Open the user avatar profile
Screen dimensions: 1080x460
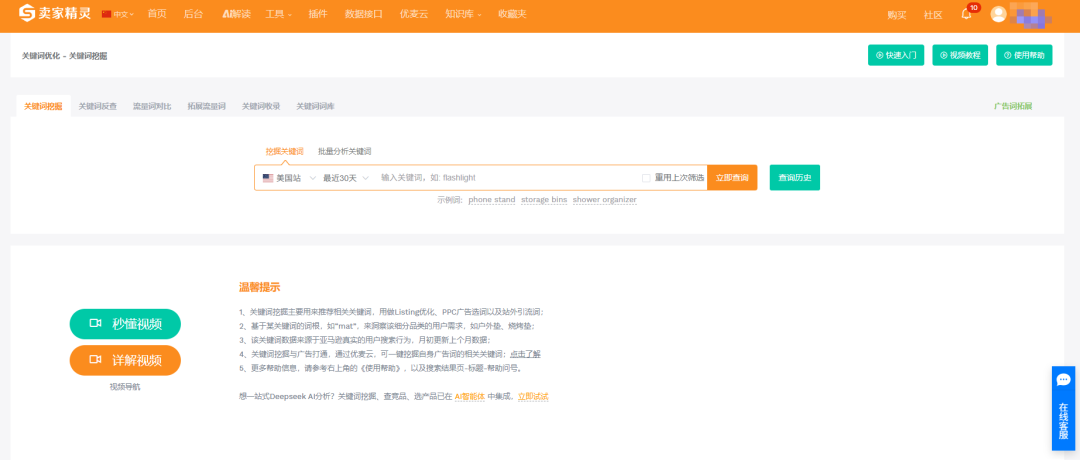coord(998,14)
